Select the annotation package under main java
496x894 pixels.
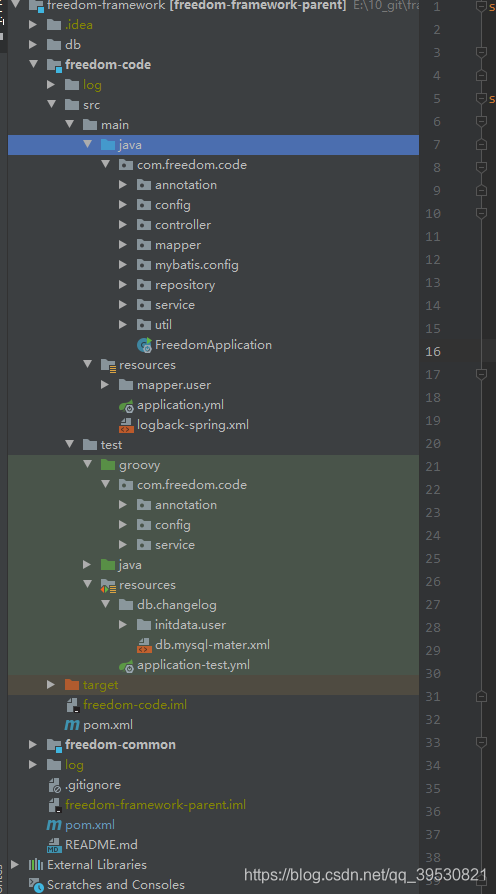click(x=186, y=185)
